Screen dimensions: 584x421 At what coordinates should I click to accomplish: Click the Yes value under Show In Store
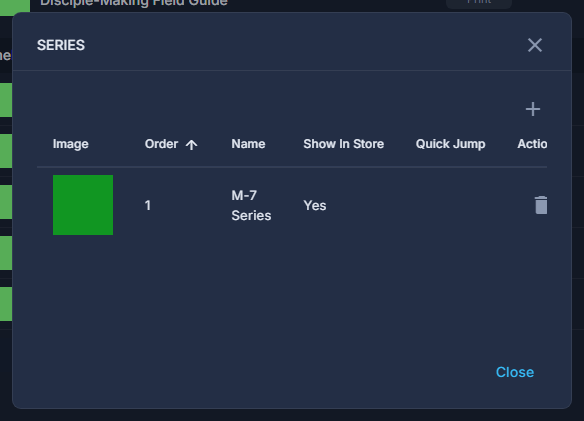tap(315, 205)
